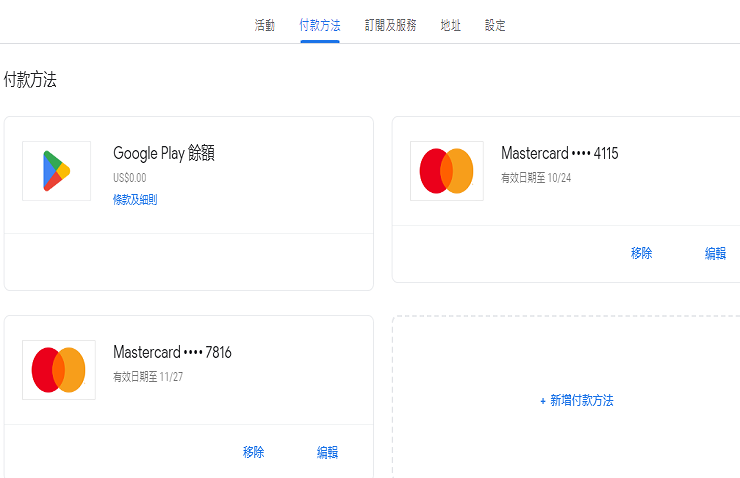Click the Google Play 餘額 title
The image size is (740, 478).
(164, 153)
